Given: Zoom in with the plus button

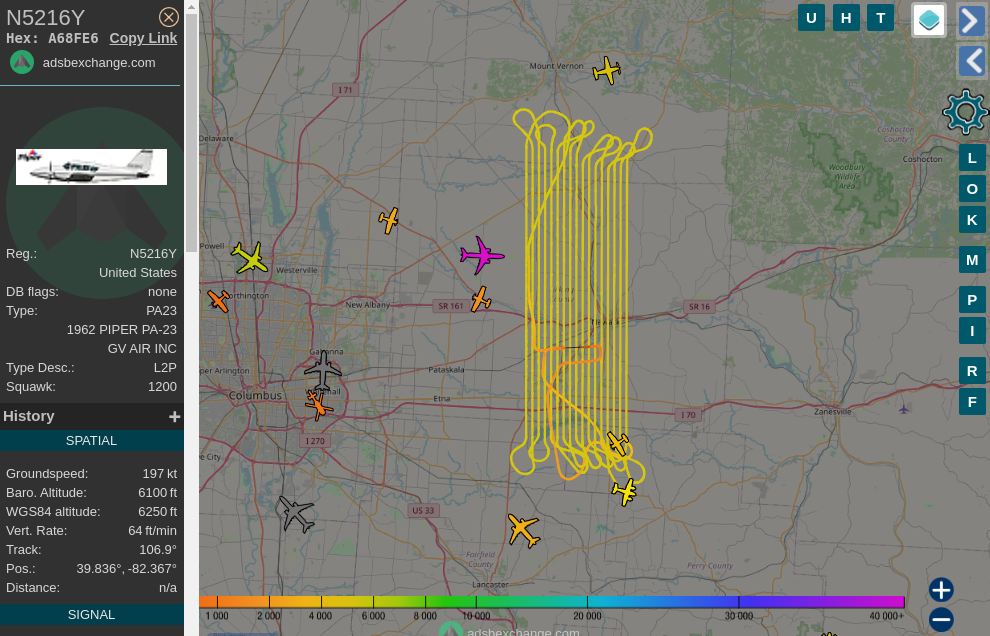Looking at the screenshot, I should (941, 591).
